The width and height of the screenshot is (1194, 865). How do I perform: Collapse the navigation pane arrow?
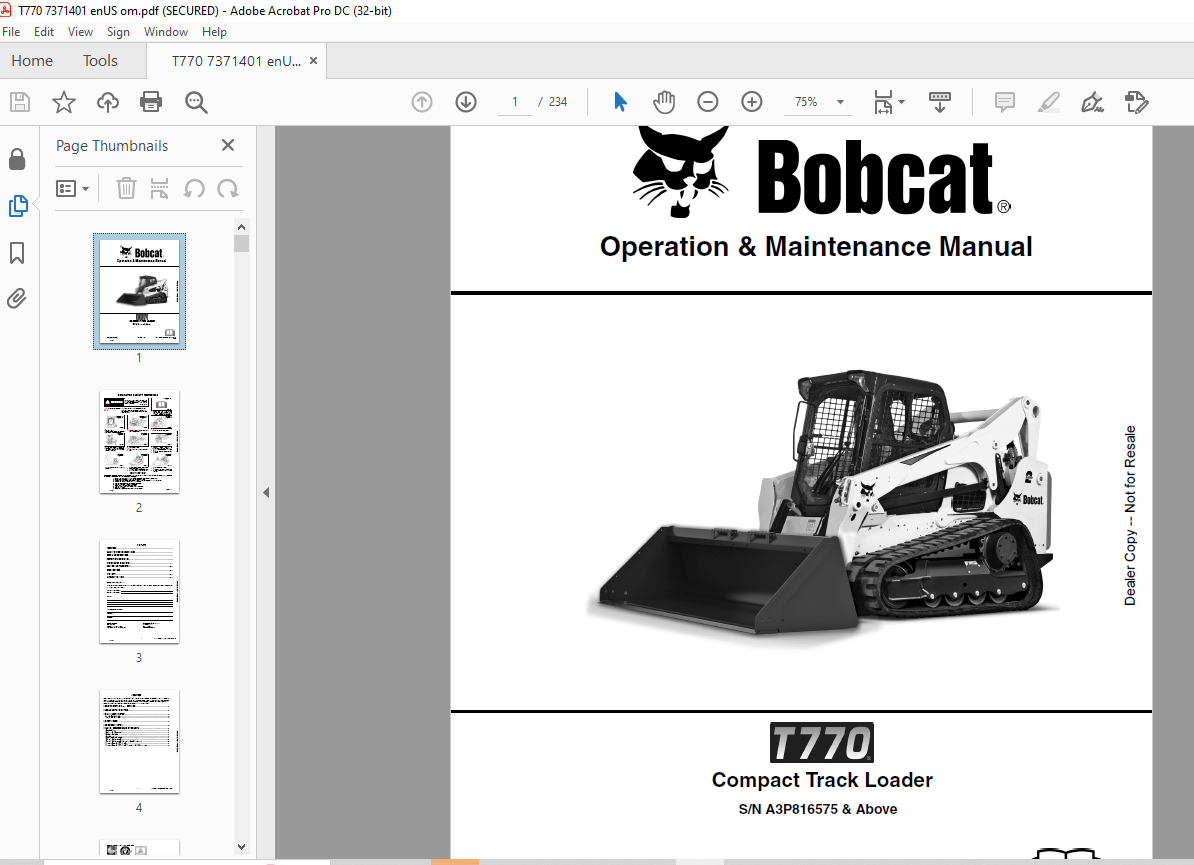266,493
